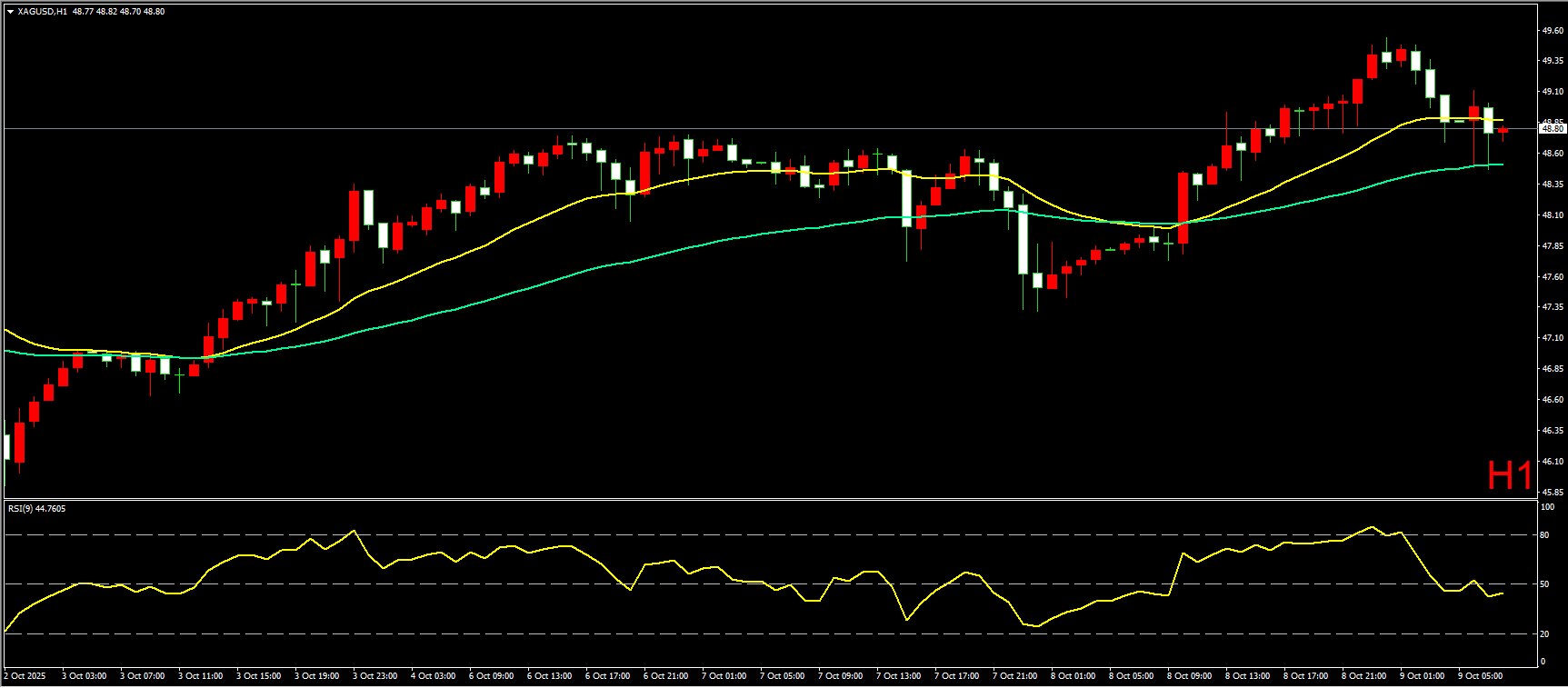Click the 2 Oct 2025 time label
The height and width of the screenshot is (688, 1568).
pos(25,676)
